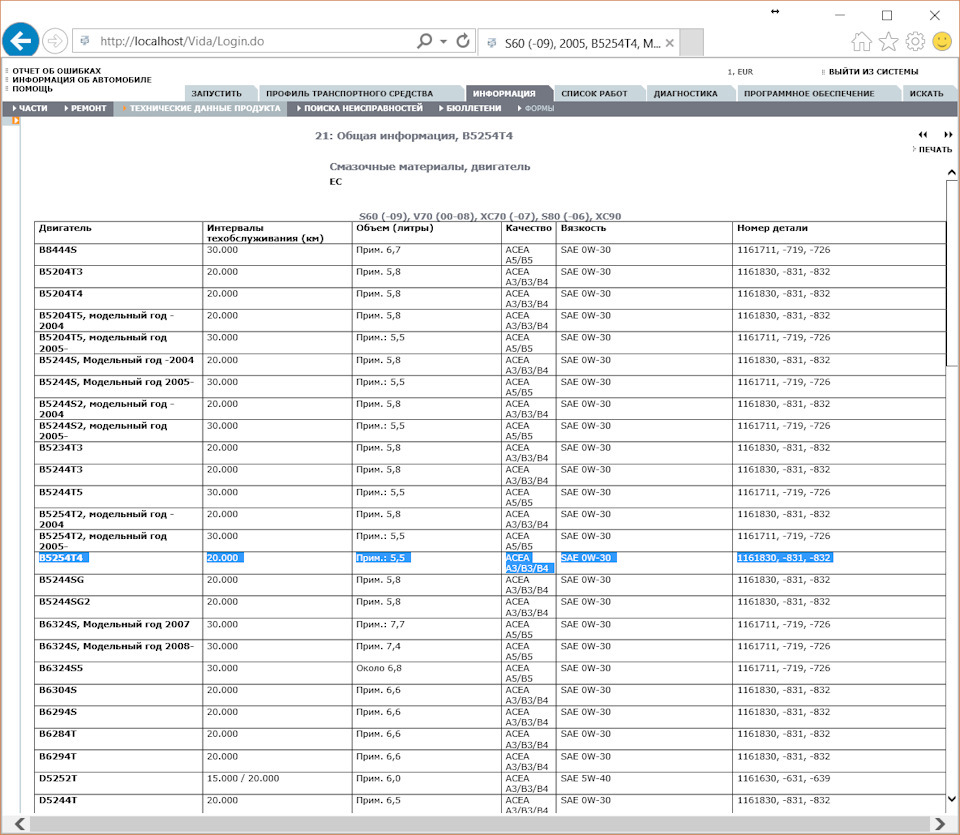Open the Список работ tab
The image size is (960, 835).
[594, 93]
